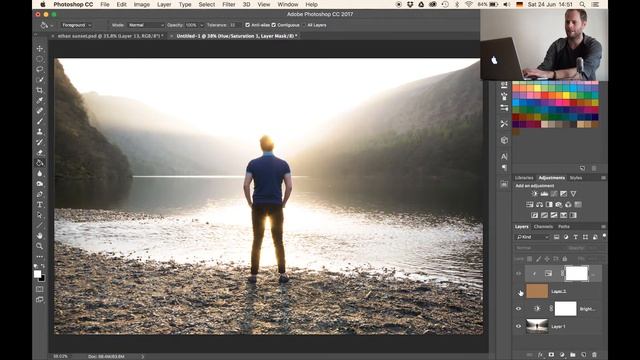The width and height of the screenshot is (640, 360).
Task: Open the Adjustments panel options menu
Action: pos(603,178)
